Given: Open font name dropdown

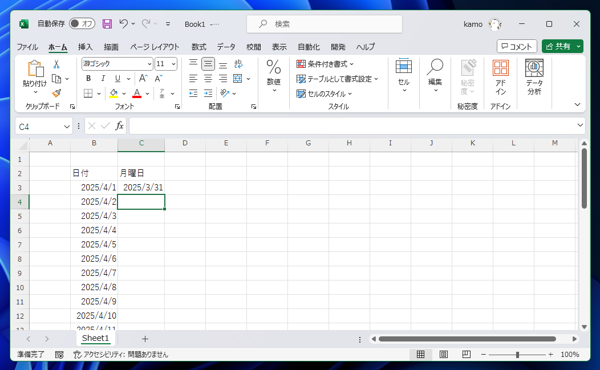Looking at the screenshot, I should (x=150, y=64).
